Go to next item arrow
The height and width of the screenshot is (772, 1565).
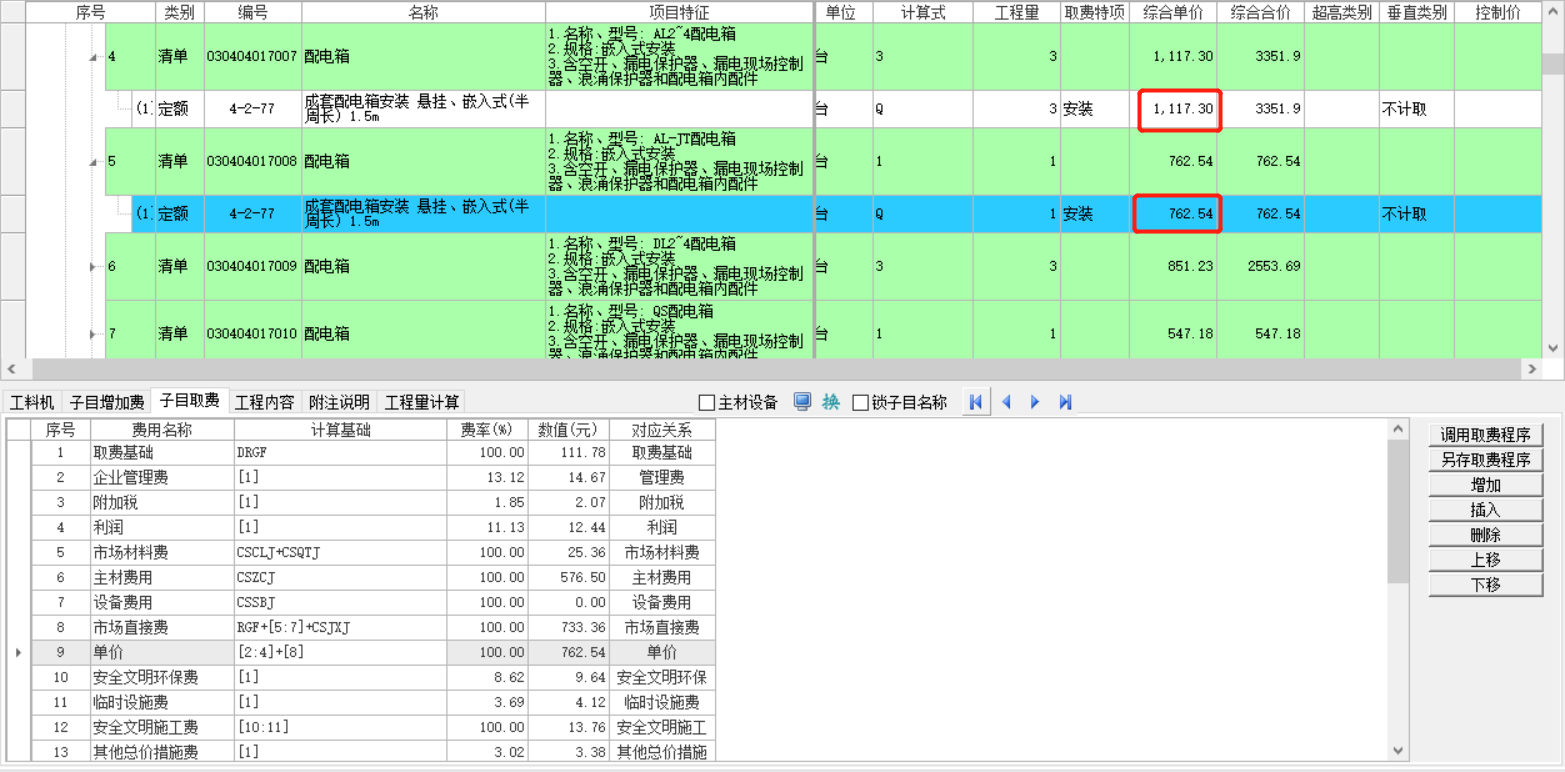click(1035, 402)
